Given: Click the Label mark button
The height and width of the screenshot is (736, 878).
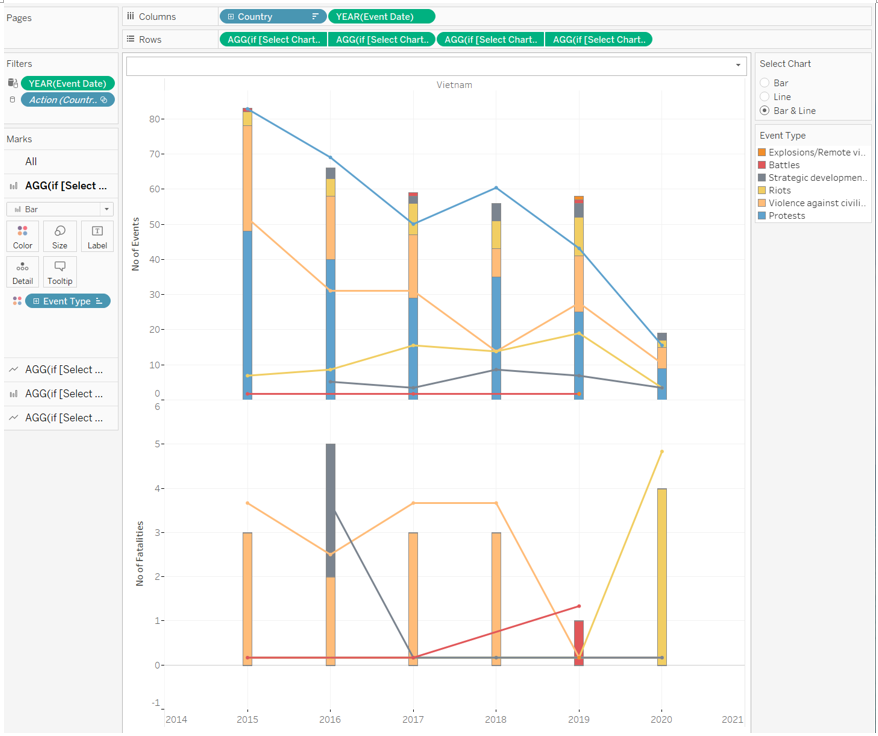Looking at the screenshot, I should point(97,236).
